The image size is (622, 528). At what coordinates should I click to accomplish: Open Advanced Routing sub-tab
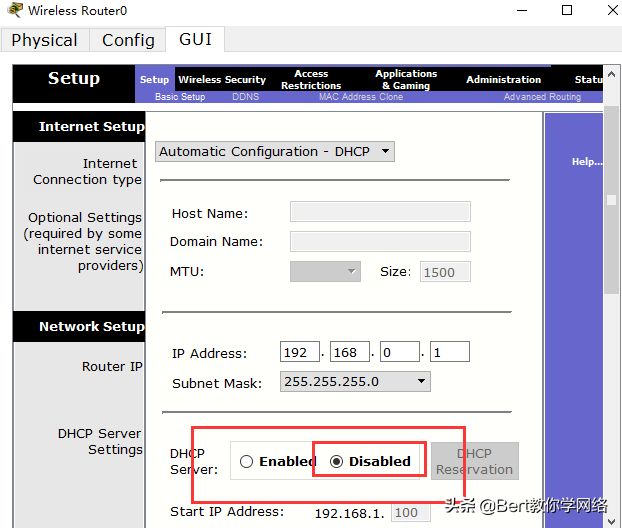click(x=542, y=97)
